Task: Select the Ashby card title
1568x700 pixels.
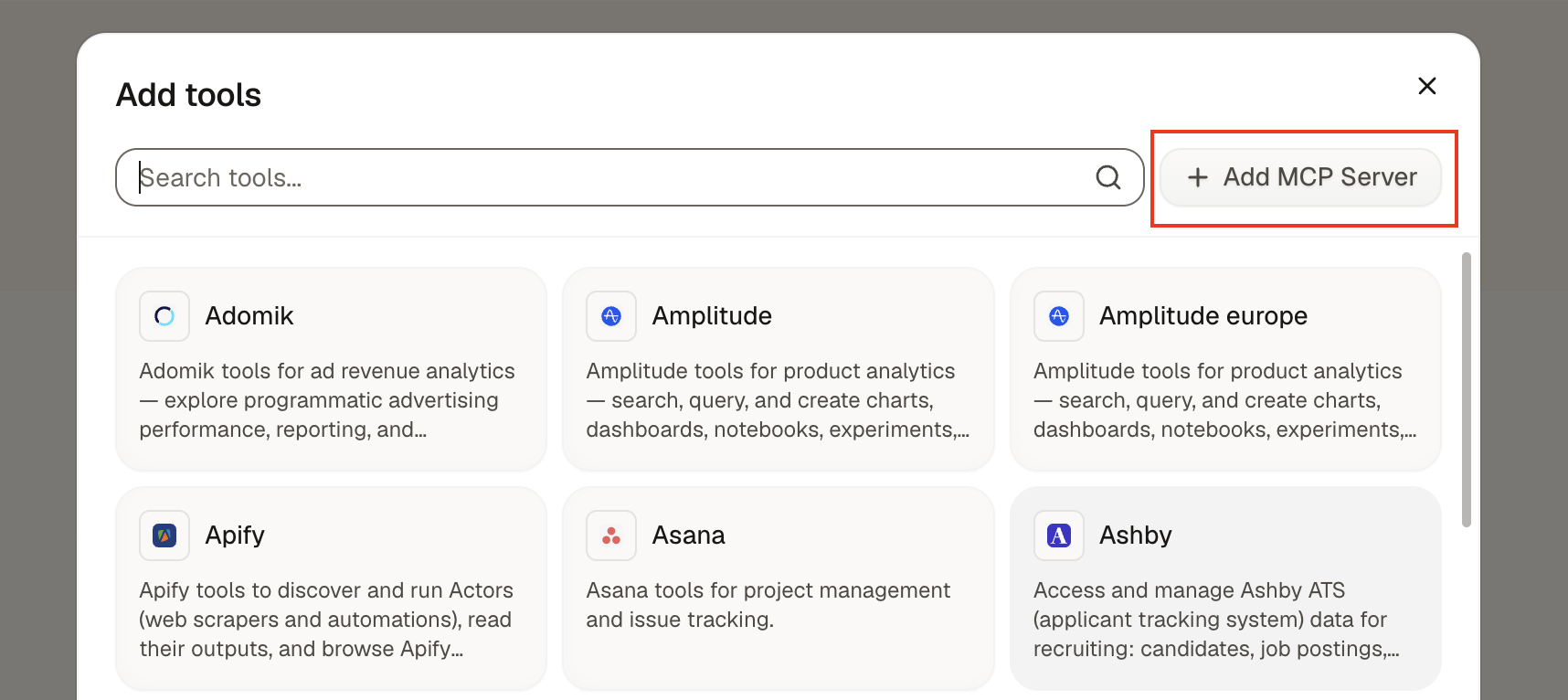Action: tap(1136, 536)
